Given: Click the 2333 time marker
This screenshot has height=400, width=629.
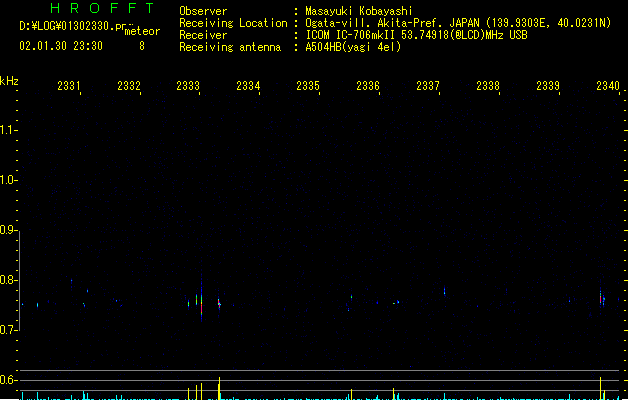Looking at the screenshot, I should click(188, 86).
